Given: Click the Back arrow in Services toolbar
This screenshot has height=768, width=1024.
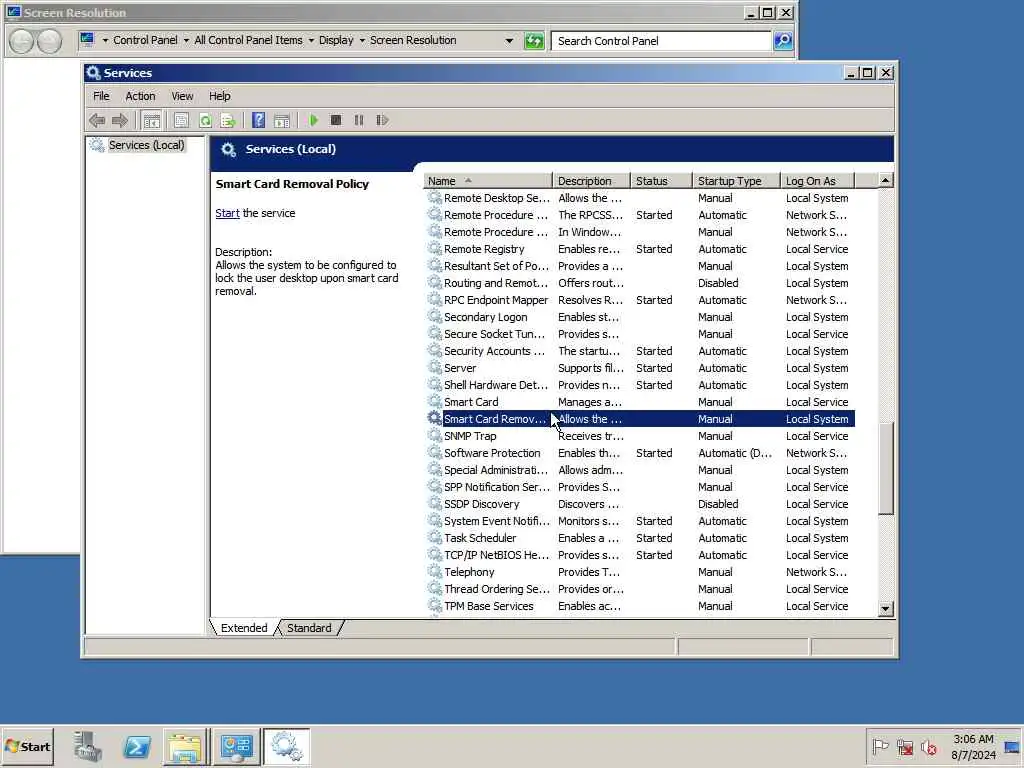Looking at the screenshot, I should 97,120.
